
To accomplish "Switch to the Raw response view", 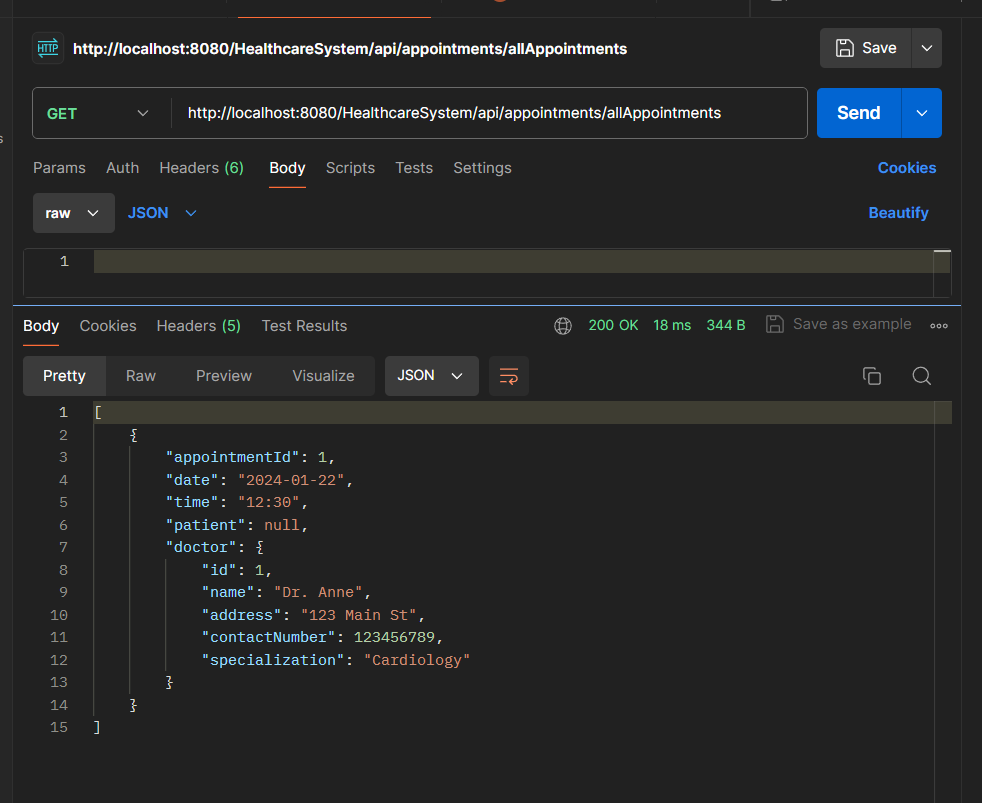I will coord(141,376).
